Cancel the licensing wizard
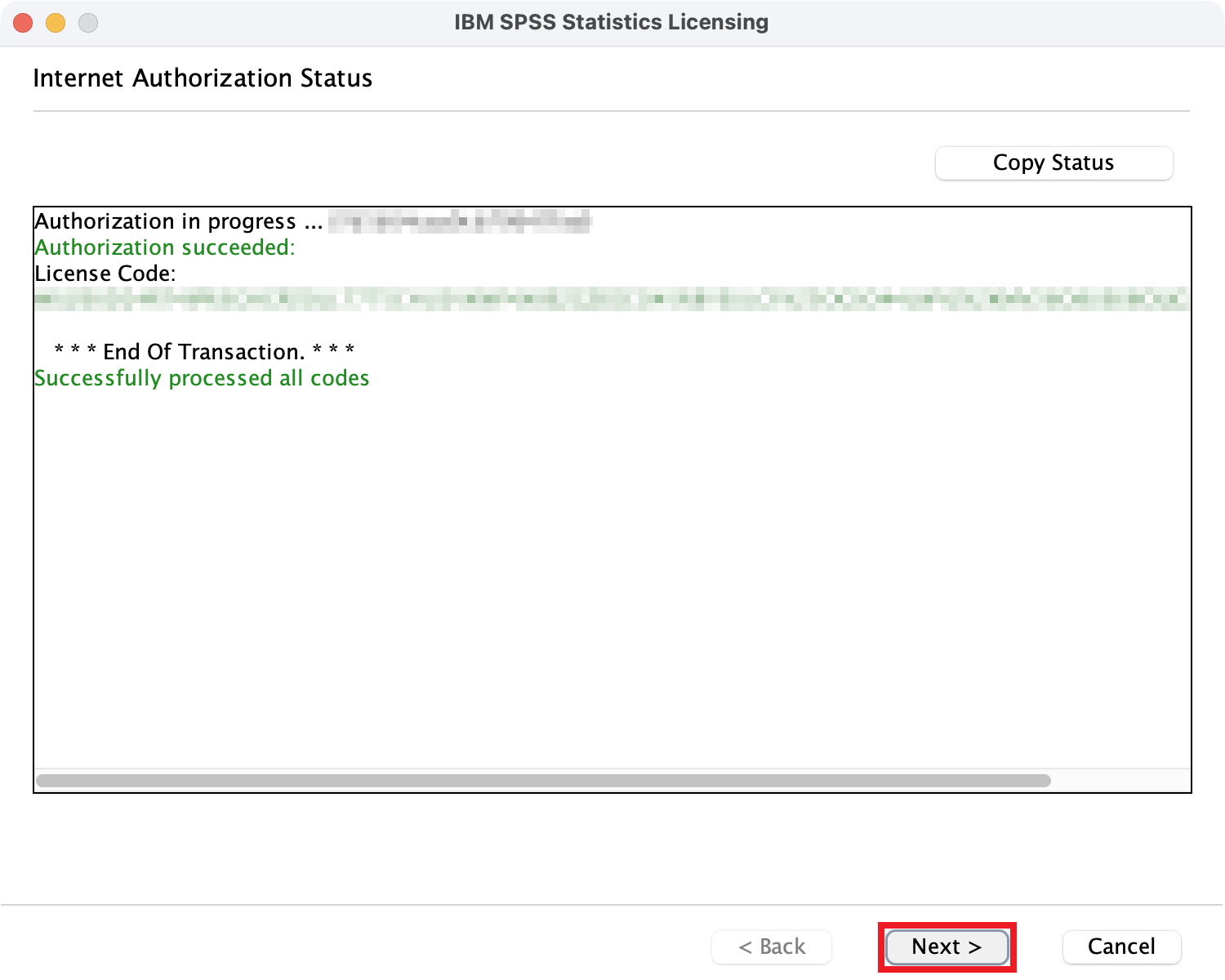The height and width of the screenshot is (980, 1225). coord(1121,947)
